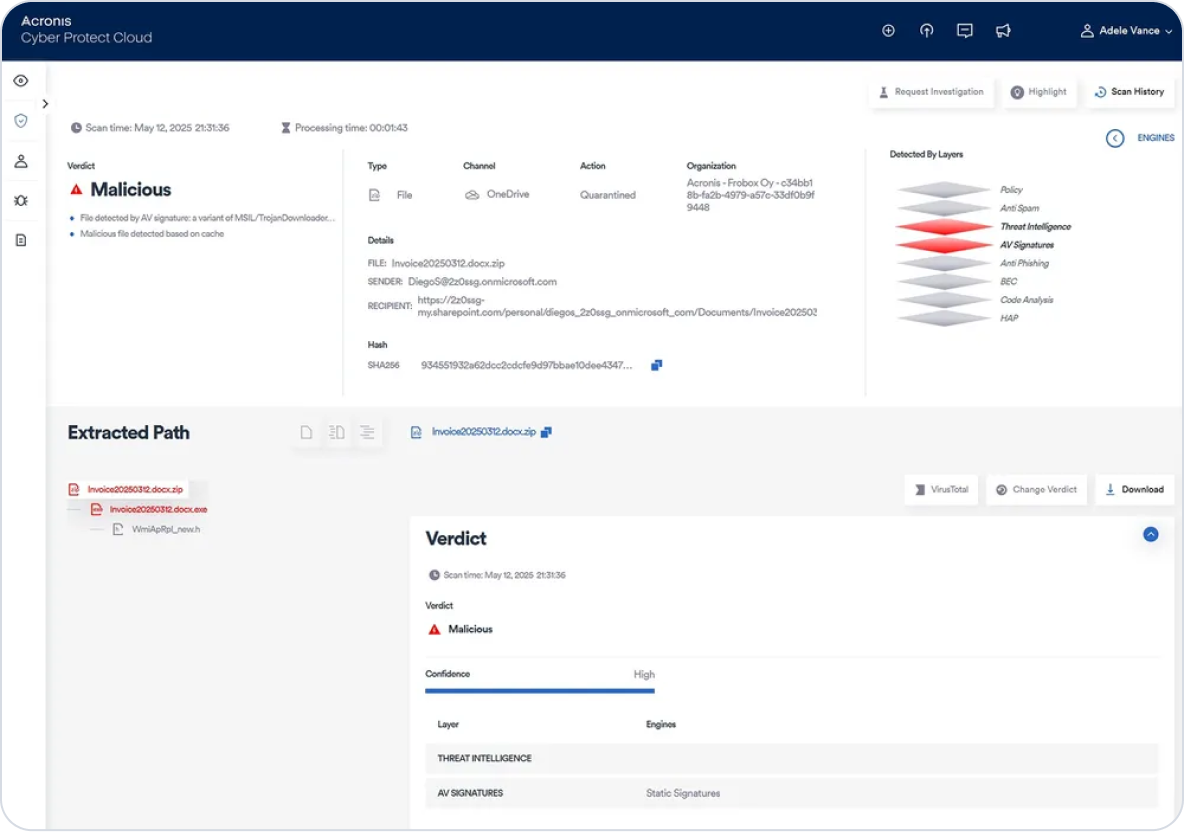This screenshot has height=832, width=1184.
Task: Click the plus icon in the top bar
Action: 888,30
